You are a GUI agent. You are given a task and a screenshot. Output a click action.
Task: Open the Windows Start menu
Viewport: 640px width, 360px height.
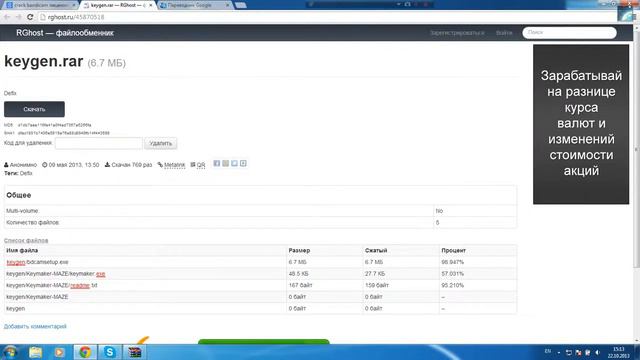point(10,352)
